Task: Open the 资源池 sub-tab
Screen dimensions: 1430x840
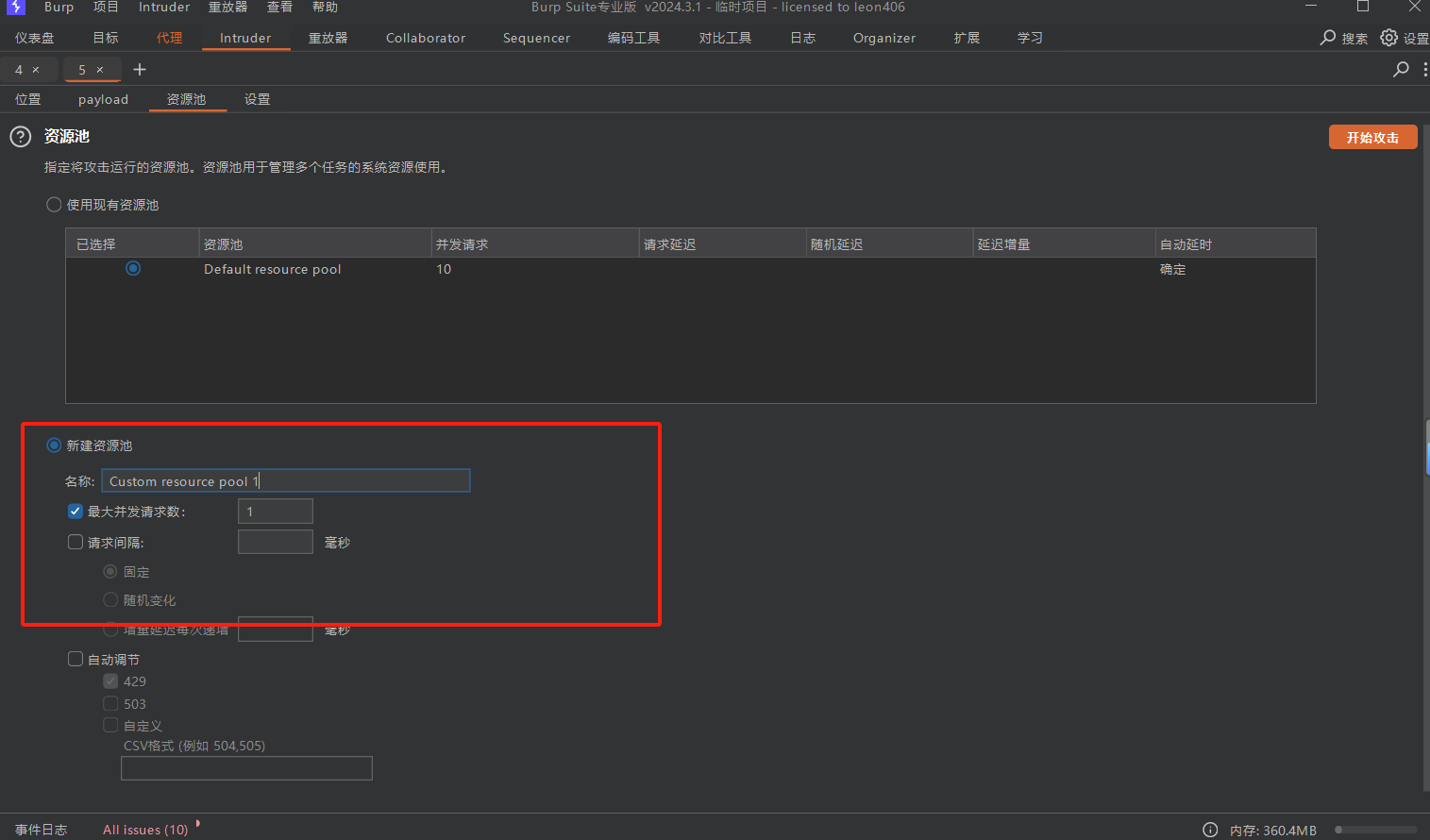Action: point(186,99)
